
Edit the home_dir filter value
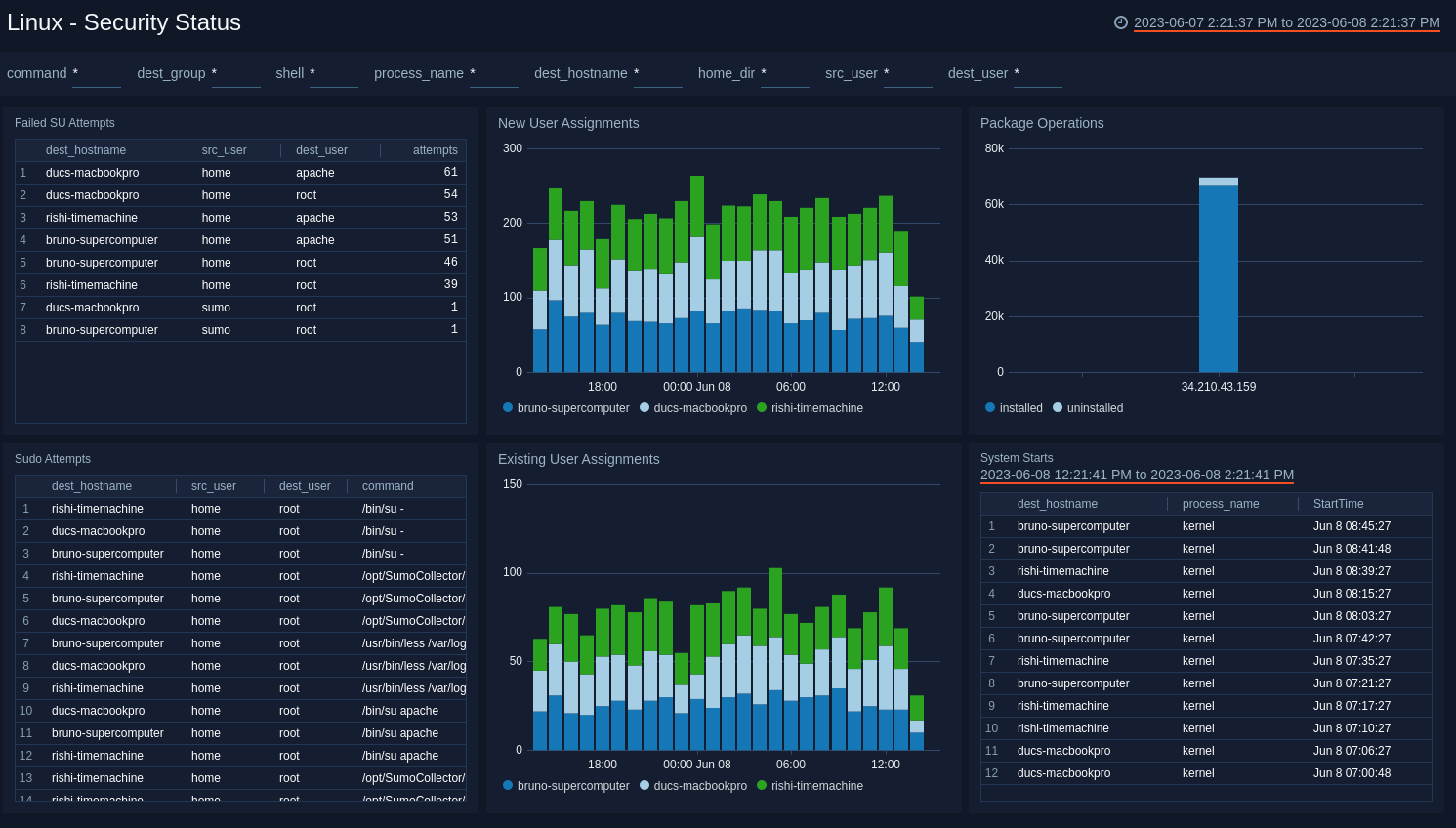pos(785,73)
